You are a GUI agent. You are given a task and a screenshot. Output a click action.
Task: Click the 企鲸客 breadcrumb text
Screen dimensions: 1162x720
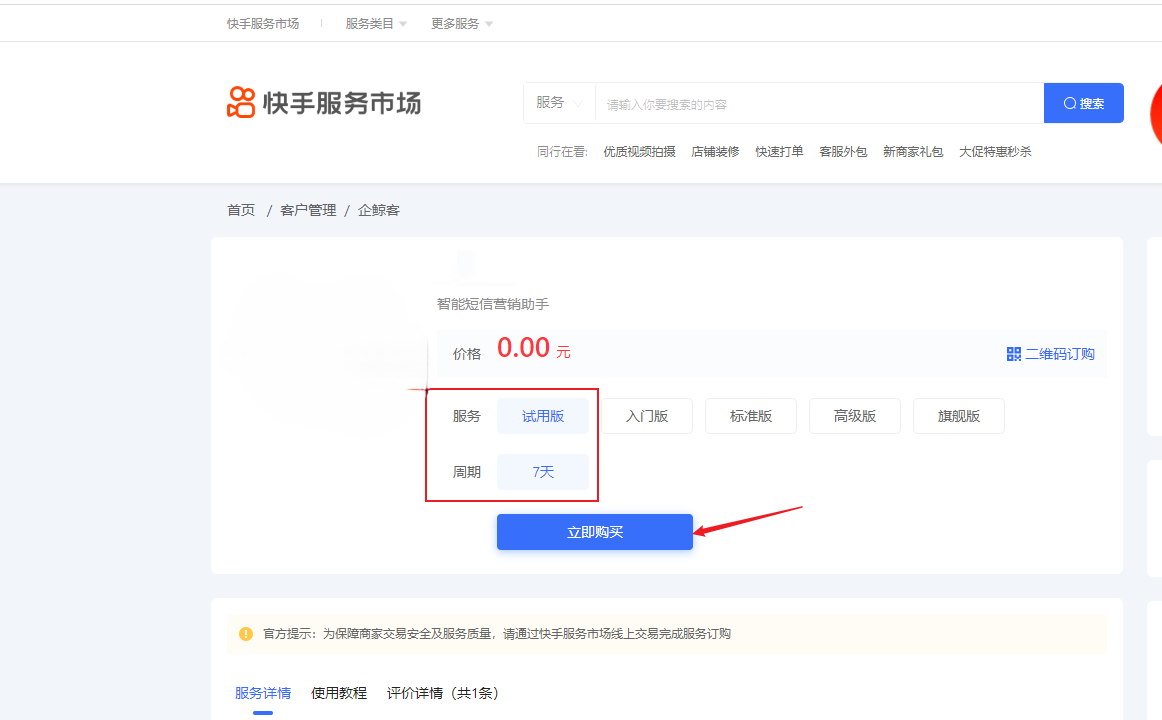pyautogui.click(x=379, y=210)
